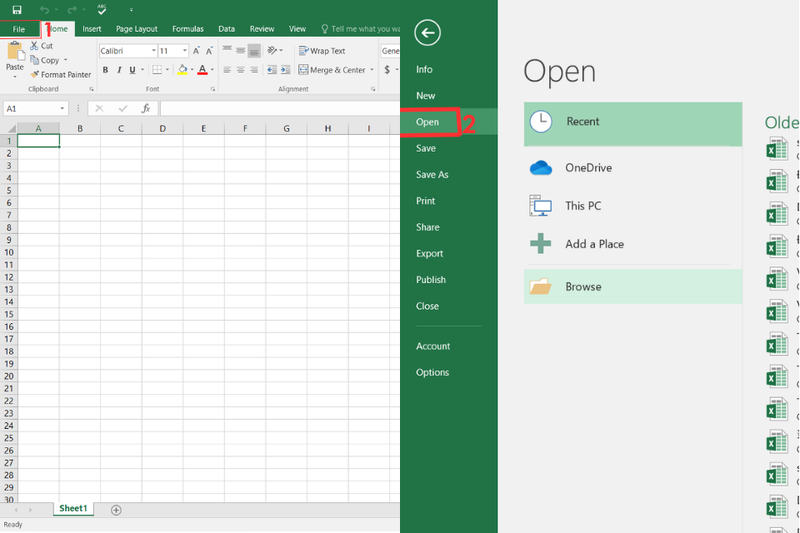Toggle Wrap Text
800x533 pixels.
point(322,51)
